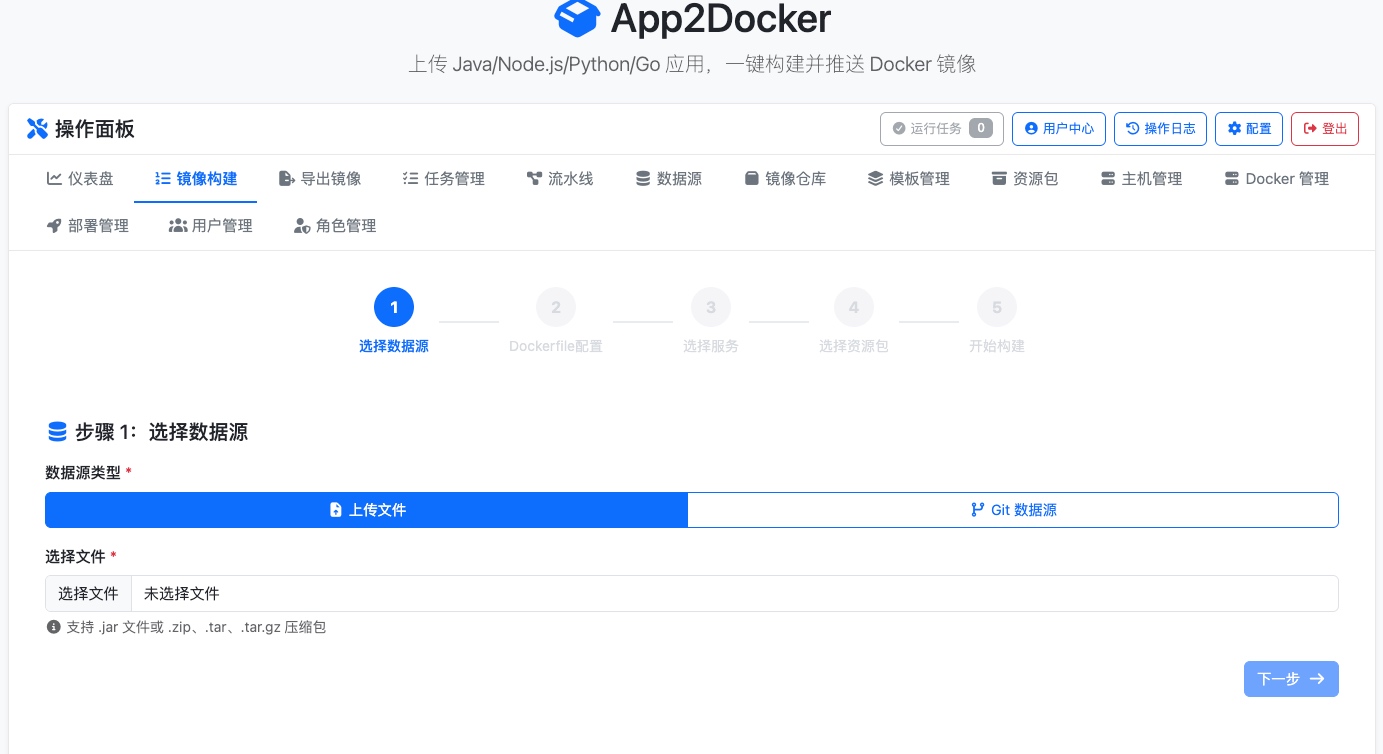This screenshot has height=754, width=1383.
Task: Open 配置 settings button
Action: [1249, 129]
